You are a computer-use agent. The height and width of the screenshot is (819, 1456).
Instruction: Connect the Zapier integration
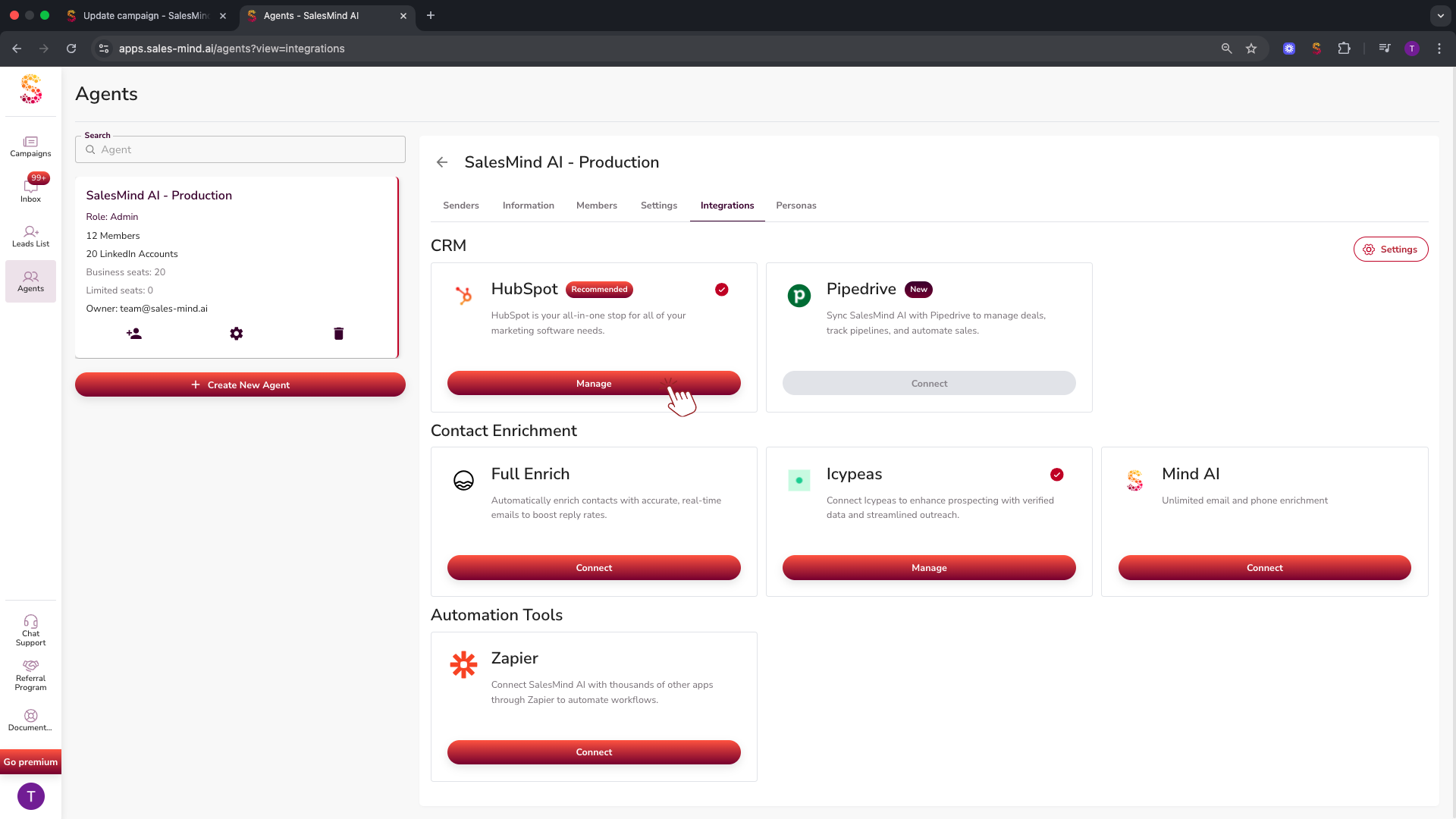pos(593,752)
